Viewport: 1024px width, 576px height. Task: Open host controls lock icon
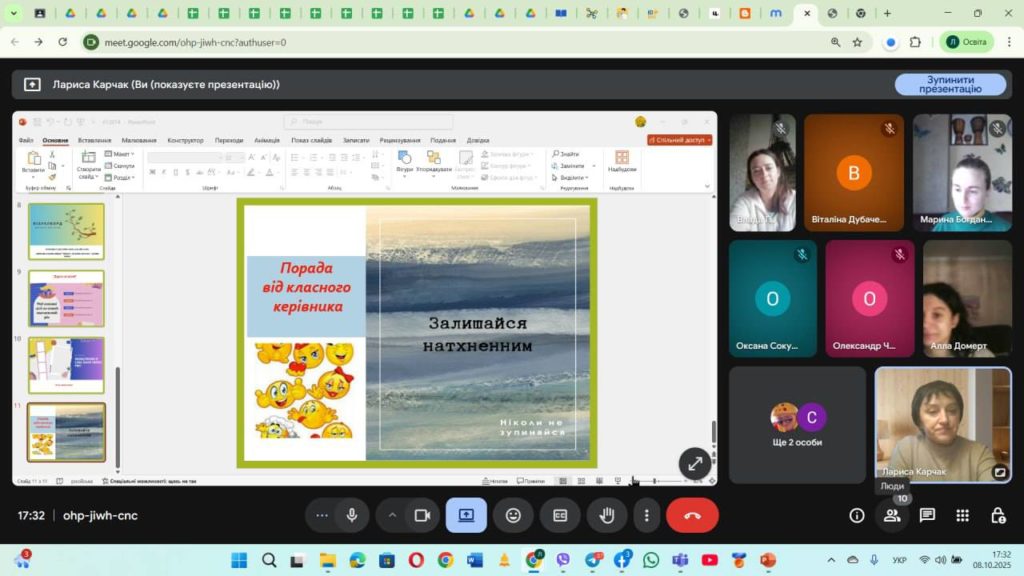point(997,515)
